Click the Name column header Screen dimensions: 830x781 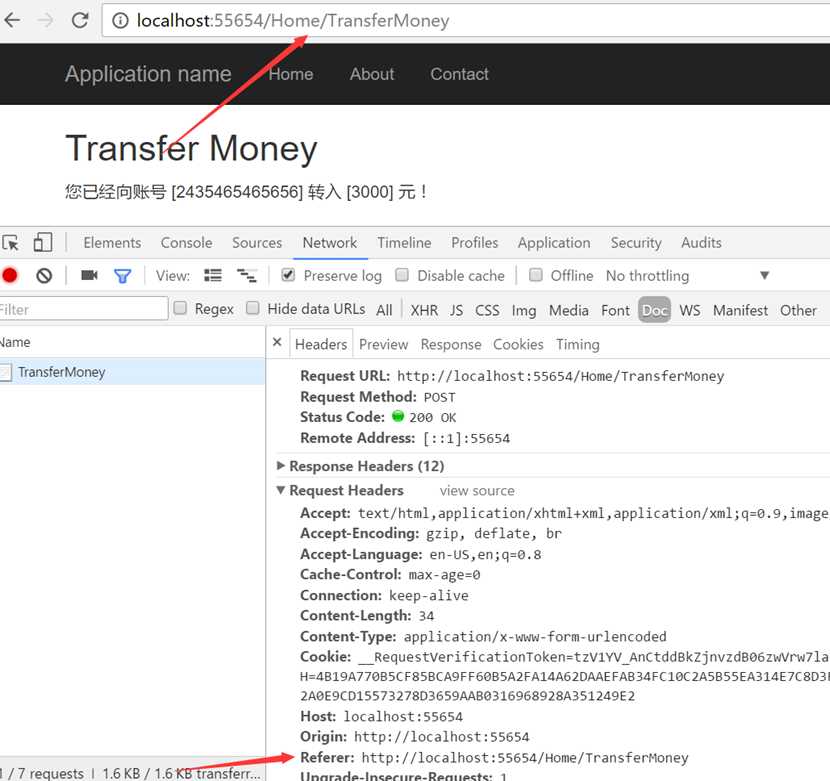[132, 342]
